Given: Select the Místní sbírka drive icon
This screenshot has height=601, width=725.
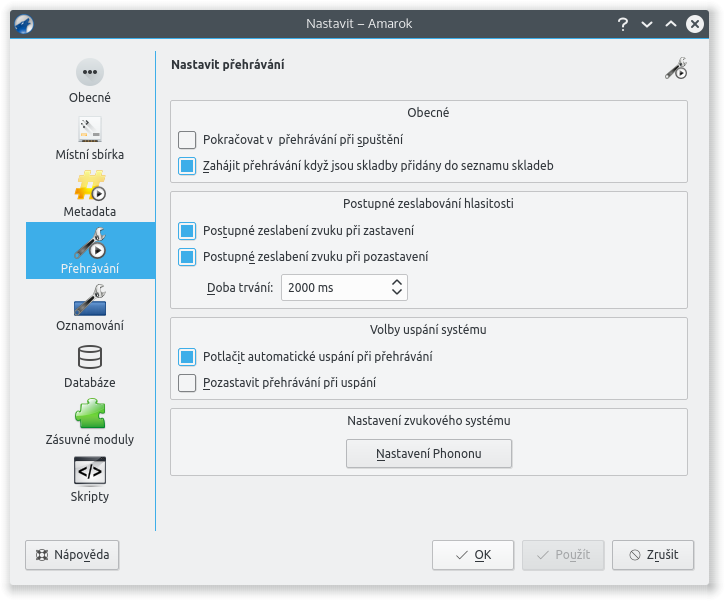Looking at the screenshot, I should click(x=90, y=129).
